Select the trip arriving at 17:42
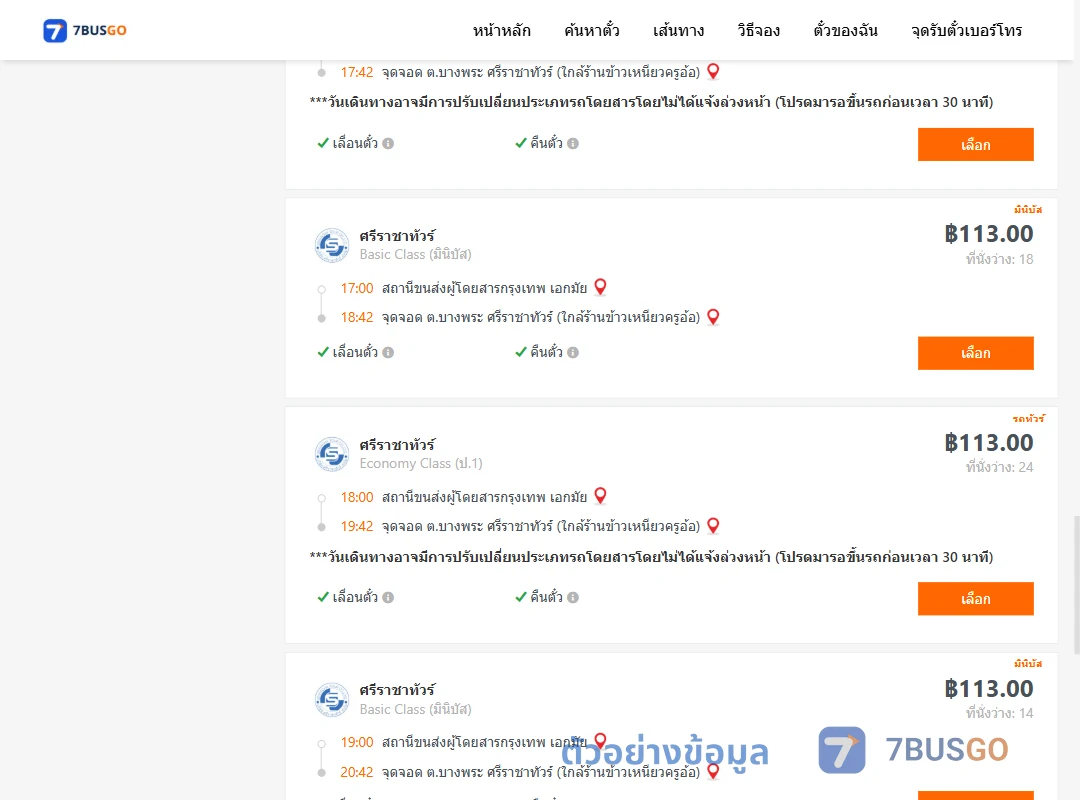Image resolution: width=1080 pixels, height=800 pixels. [x=975, y=145]
